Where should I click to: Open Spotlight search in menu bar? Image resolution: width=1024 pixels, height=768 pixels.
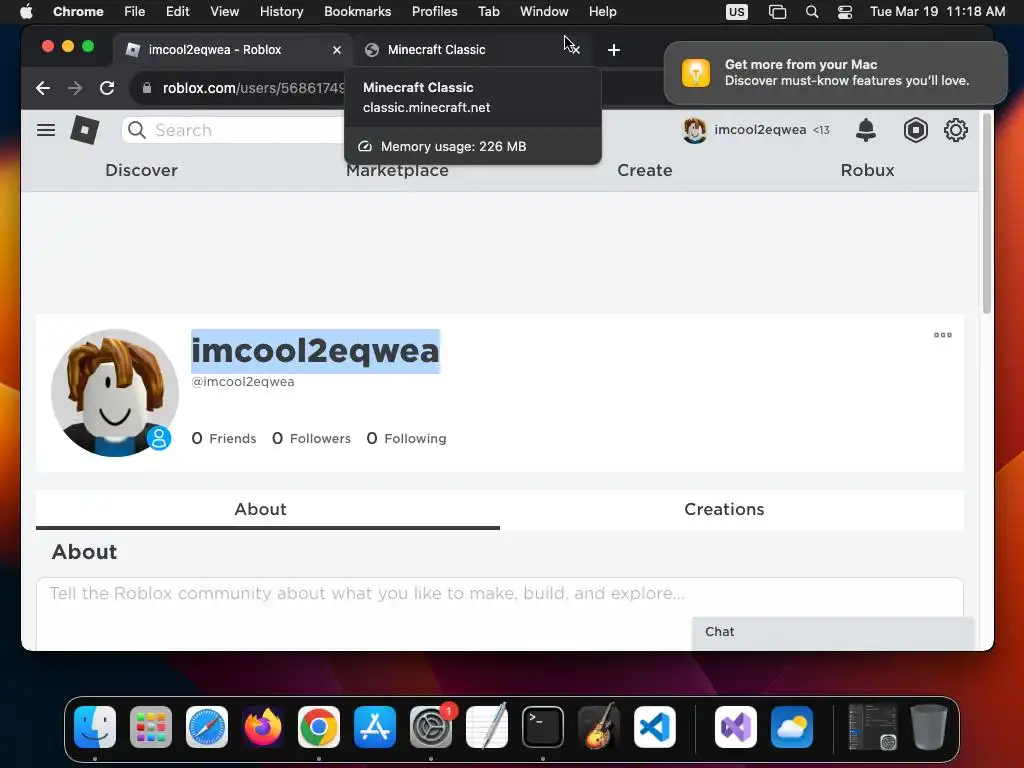812,12
